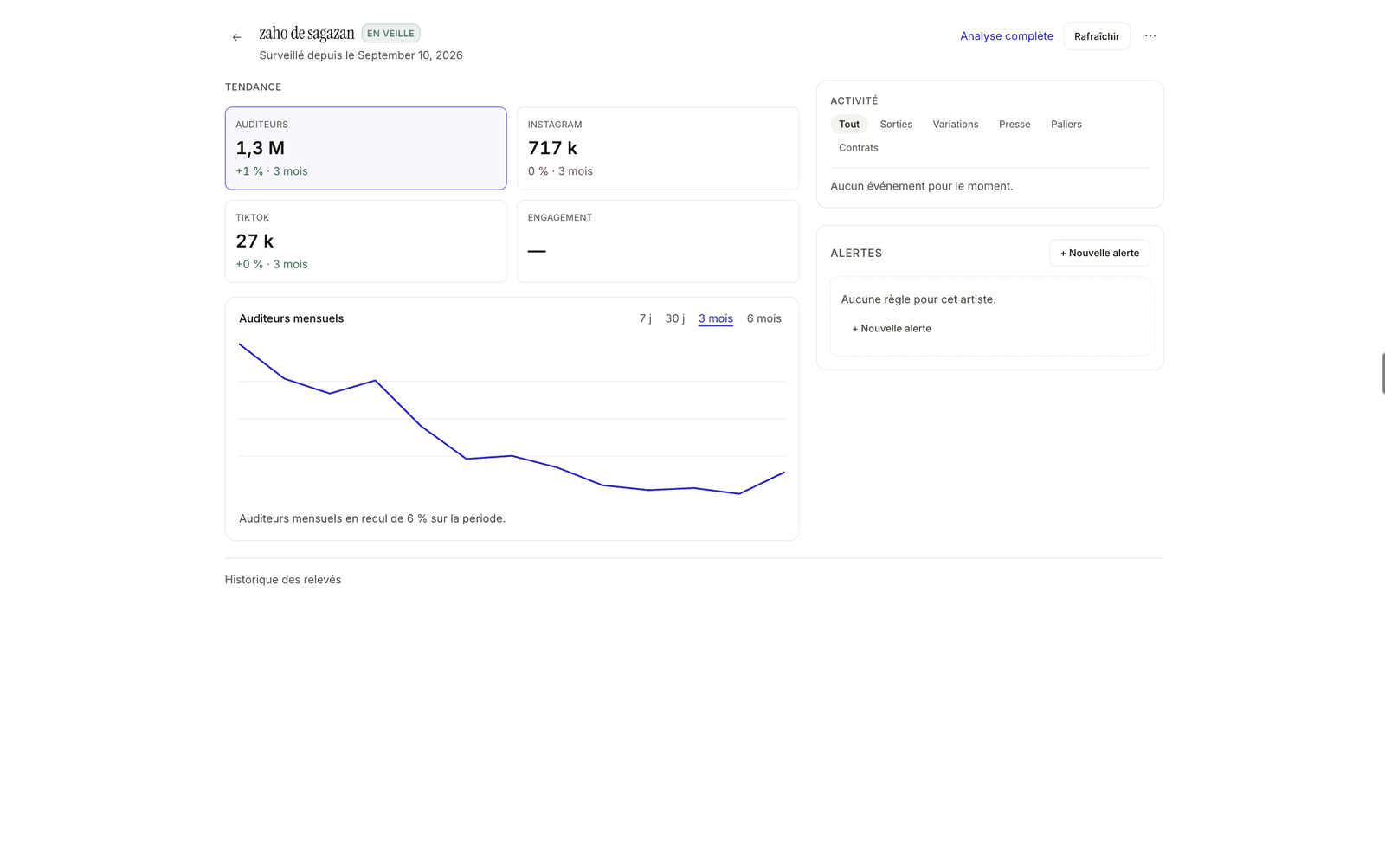The width and height of the screenshot is (1385, 868).
Task: Click the Rafraîchir button
Action: 1097,36
